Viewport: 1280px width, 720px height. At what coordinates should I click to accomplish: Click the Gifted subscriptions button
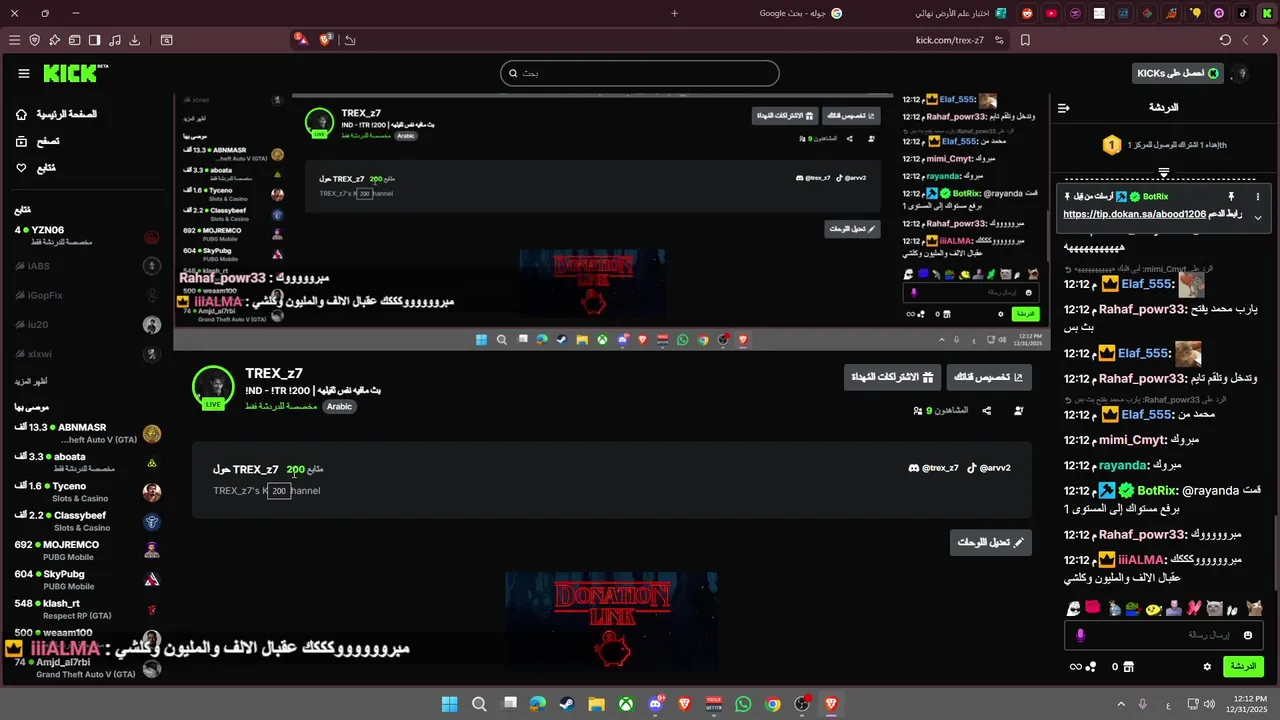(x=892, y=377)
